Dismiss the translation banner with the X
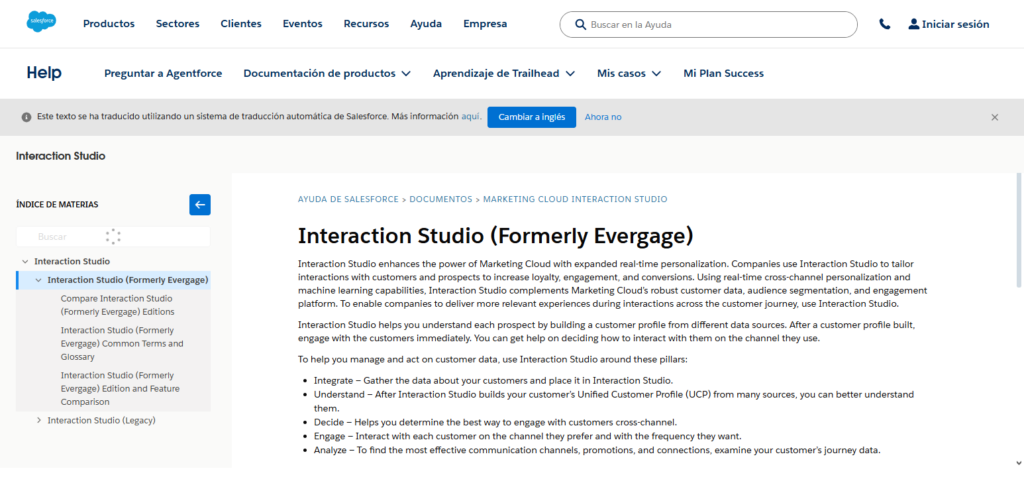 click(995, 117)
